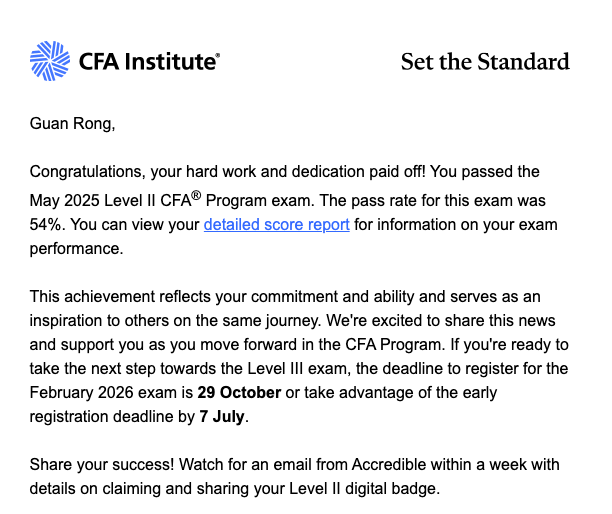Click the bold 7 July date
612x514 pixels.
click(222, 416)
